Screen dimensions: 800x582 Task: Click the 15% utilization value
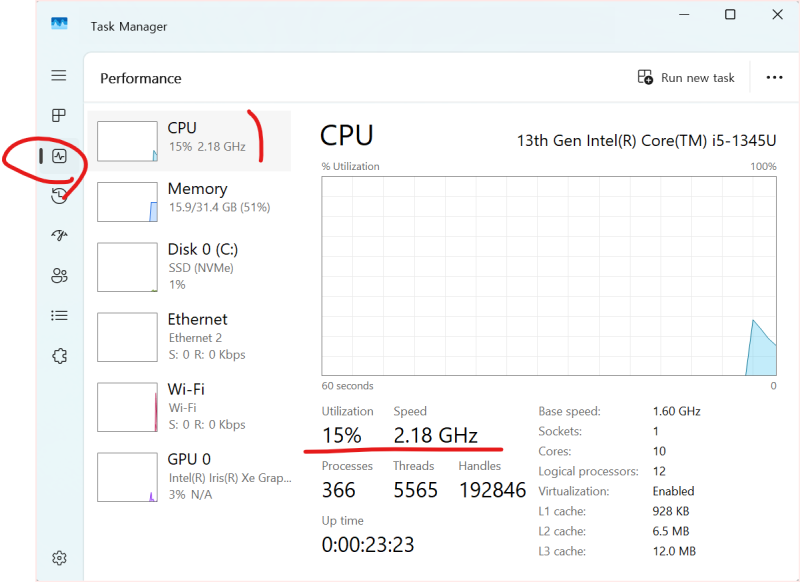(341, 436)
